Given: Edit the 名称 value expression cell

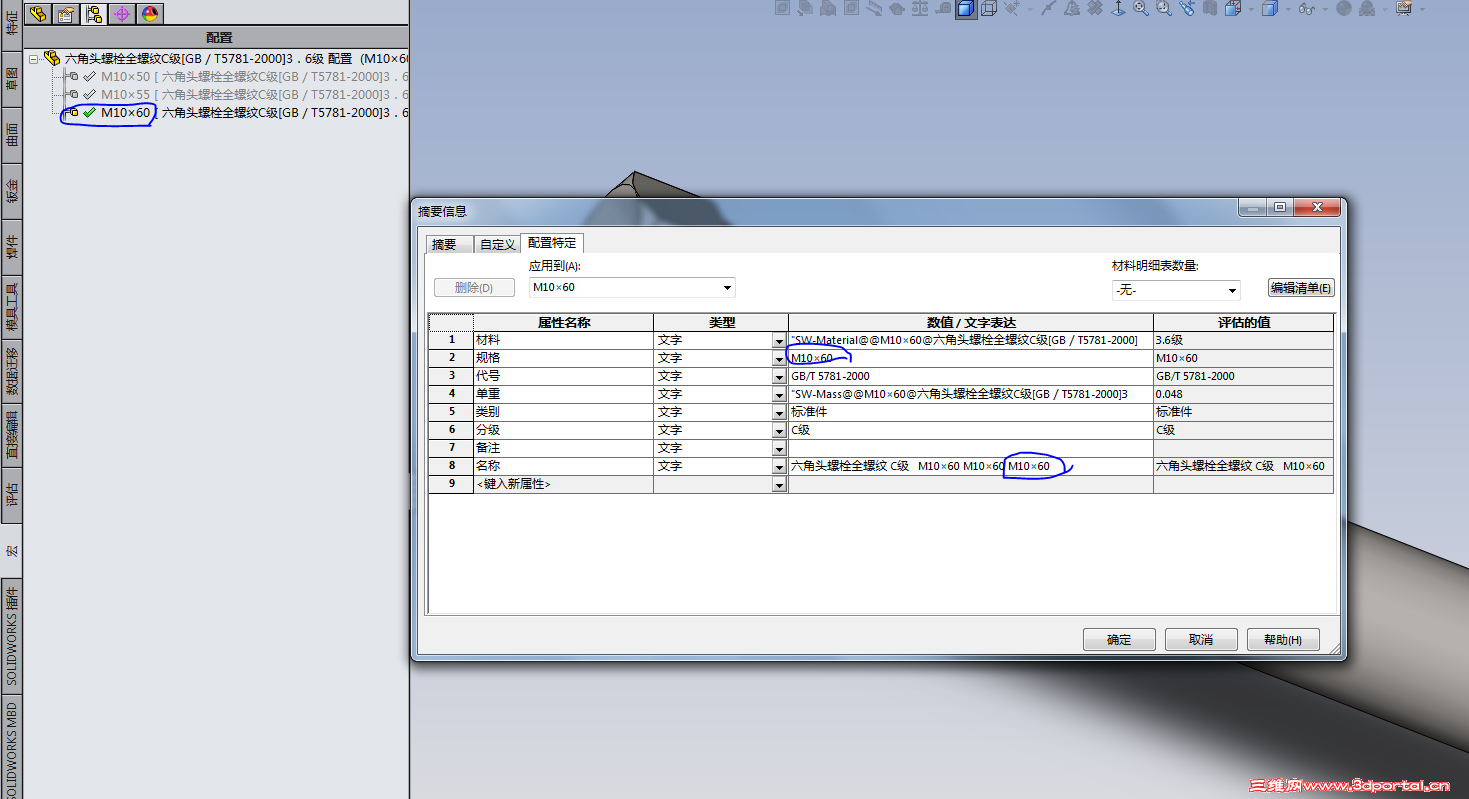Looking at the screenshot, I should point(970,466).
